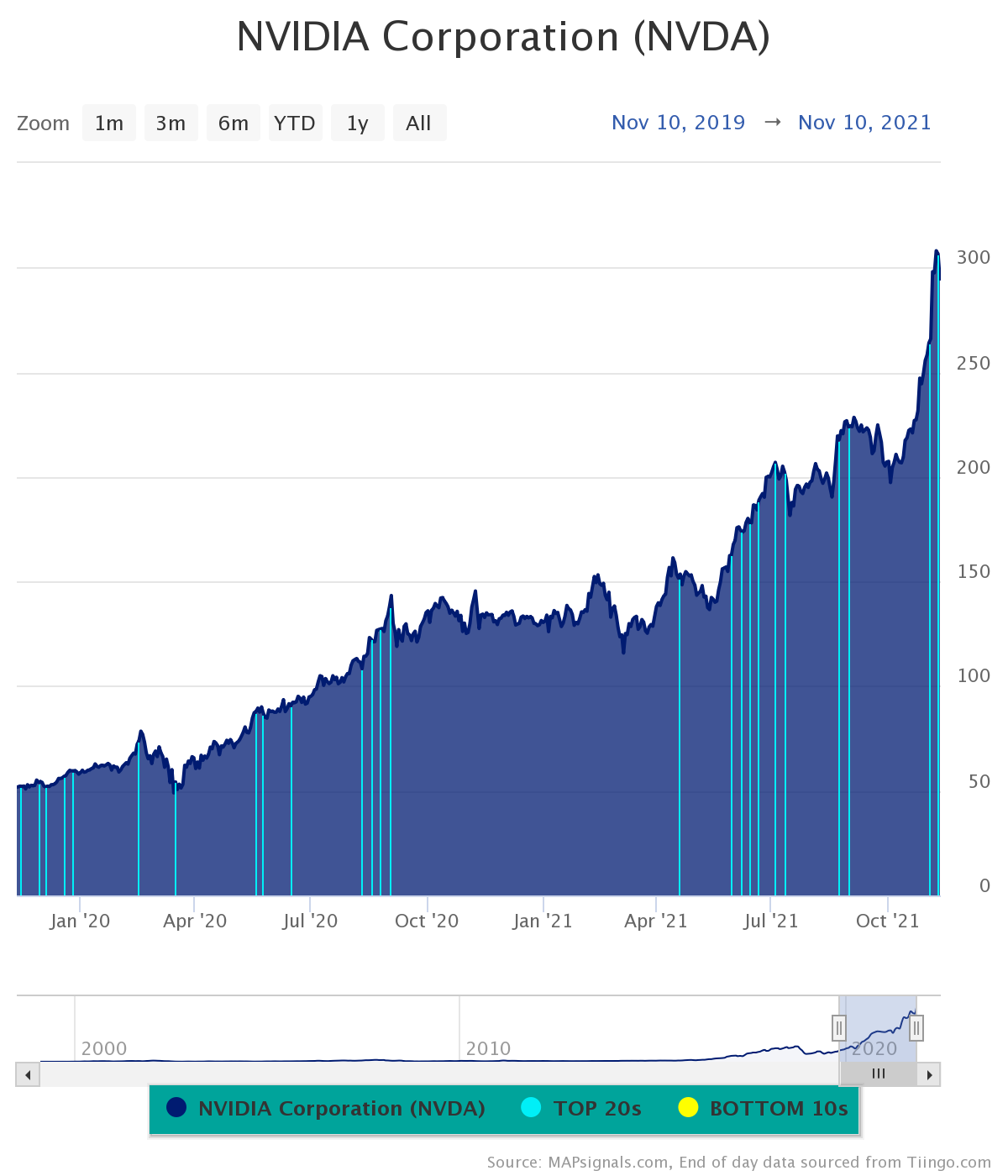Click the 2010 label in navigator
The width and height of the screenshot is (1008, 1176).
point(488,1049)
